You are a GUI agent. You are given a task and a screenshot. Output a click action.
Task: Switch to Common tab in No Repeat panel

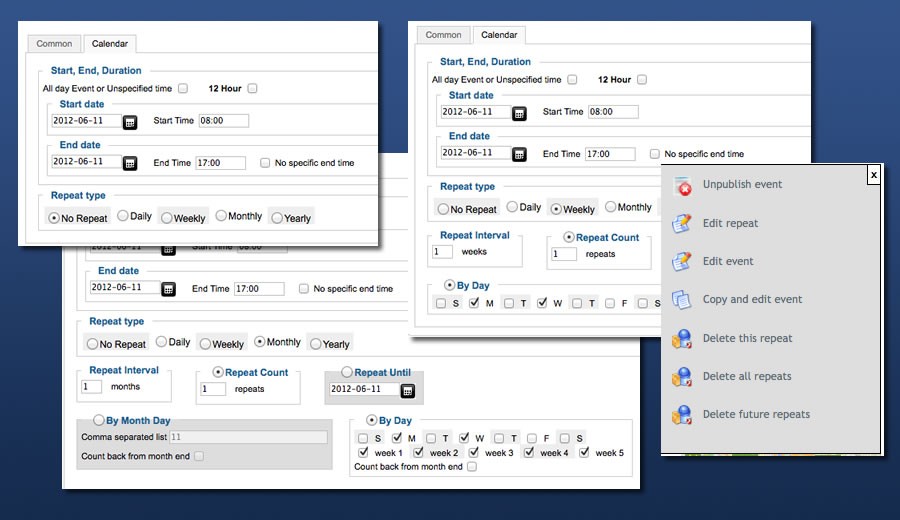[x=54, y=44]
